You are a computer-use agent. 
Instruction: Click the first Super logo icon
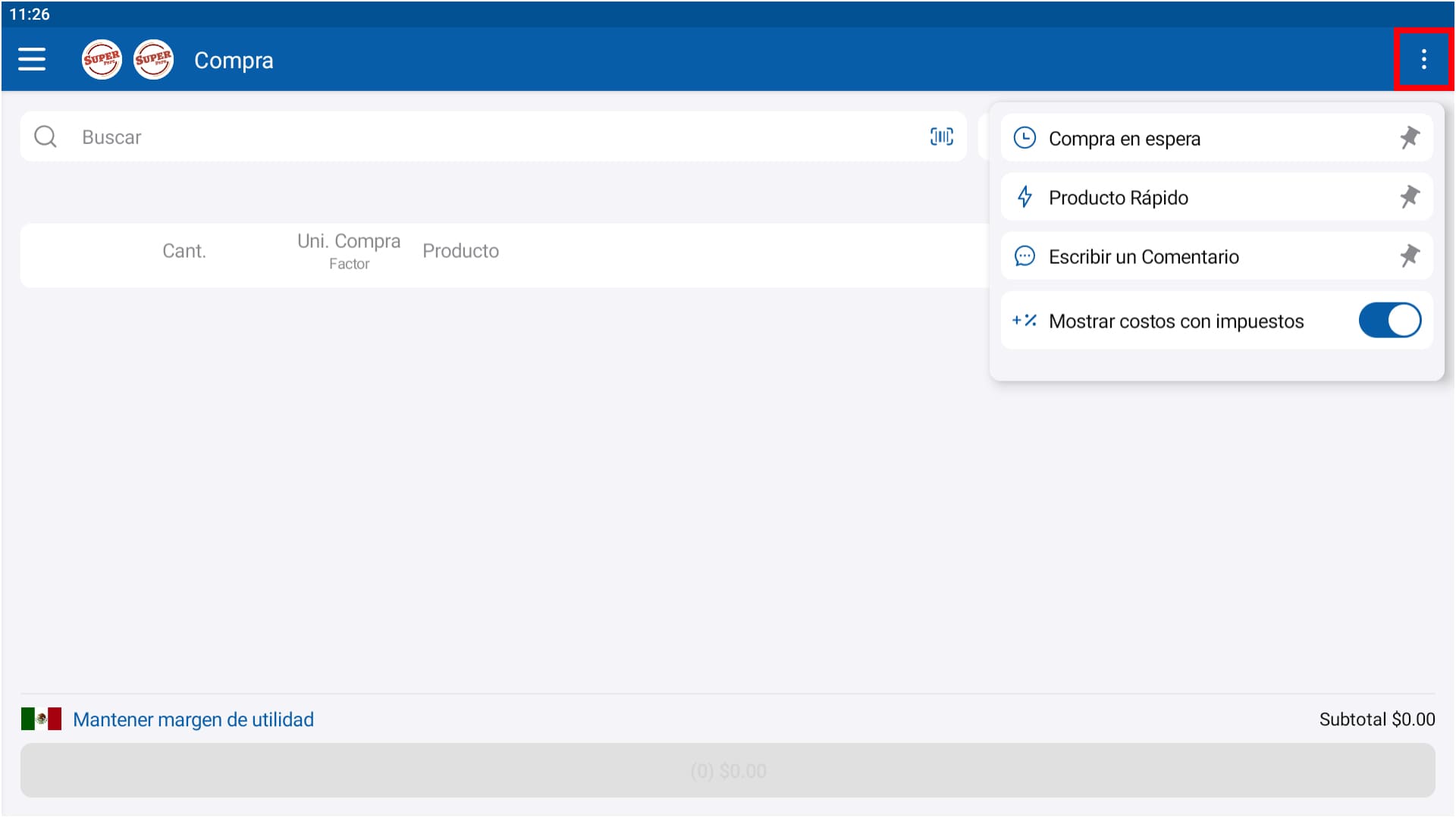coord(102,59)
